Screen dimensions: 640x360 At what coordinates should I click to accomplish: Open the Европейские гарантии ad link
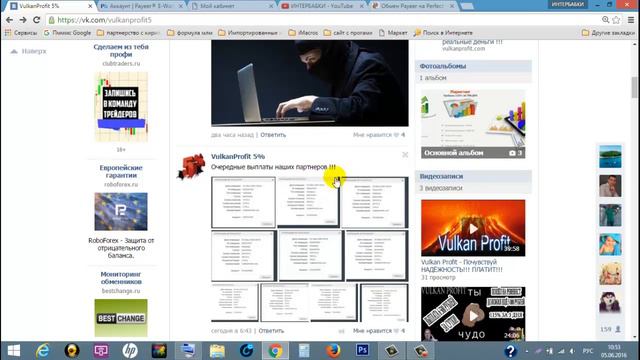click(121, 171)
